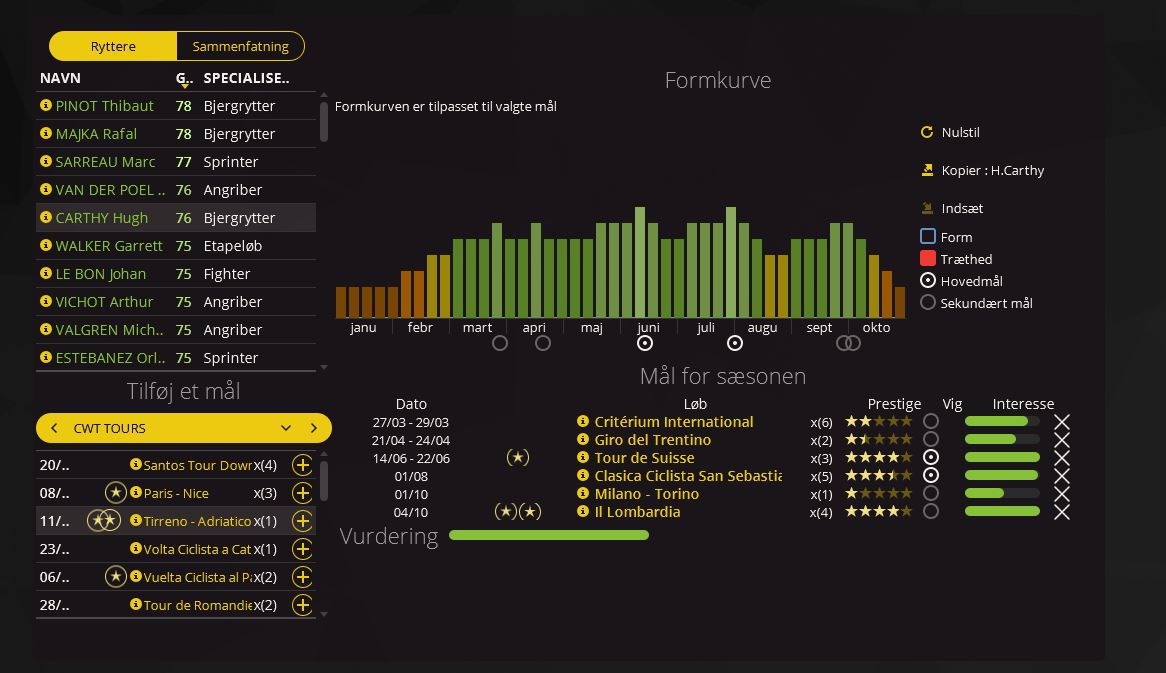Select rider SARREAU Marc
Viewport: 1166px width, 673px height.
pyautogui.click(x=105, y=162)
